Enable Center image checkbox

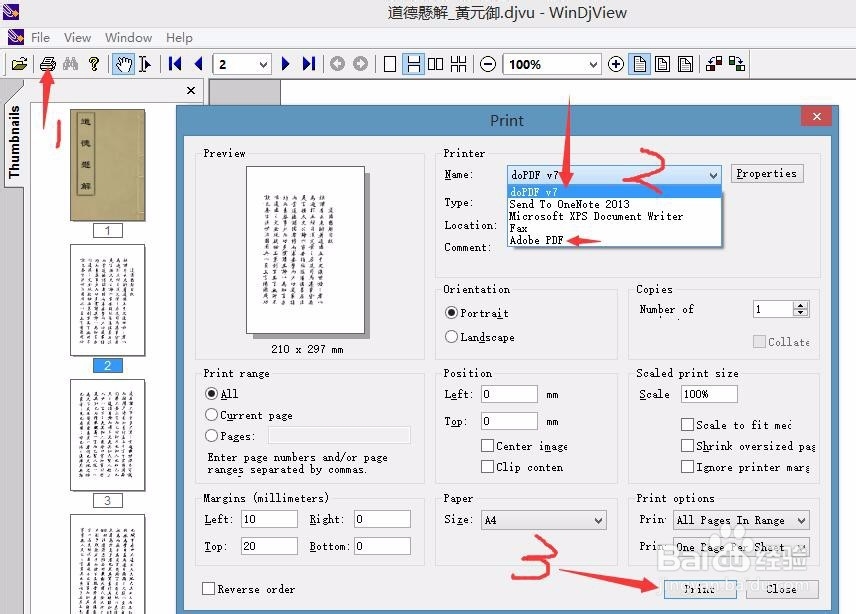[x=488, y=446]
